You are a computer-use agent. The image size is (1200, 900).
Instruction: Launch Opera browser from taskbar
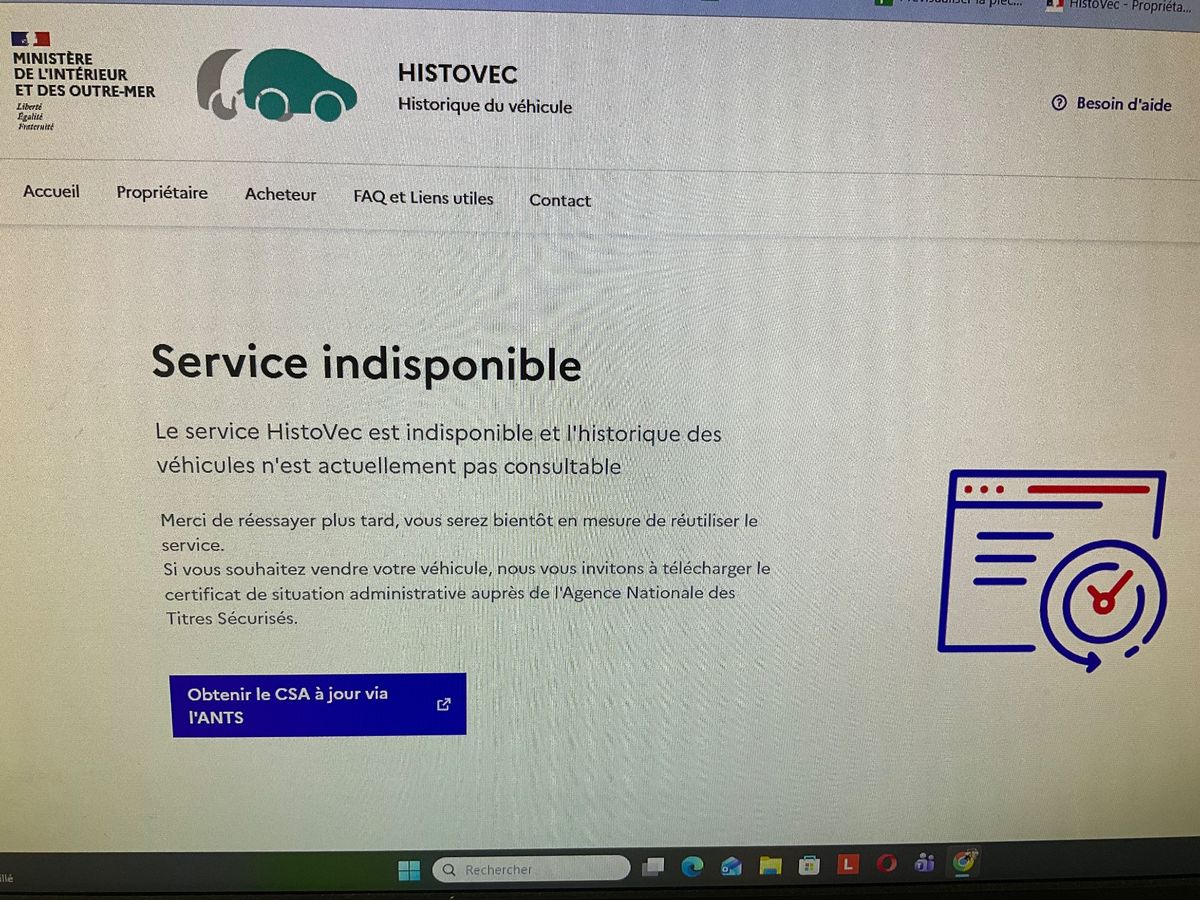(x=887, y=863)
